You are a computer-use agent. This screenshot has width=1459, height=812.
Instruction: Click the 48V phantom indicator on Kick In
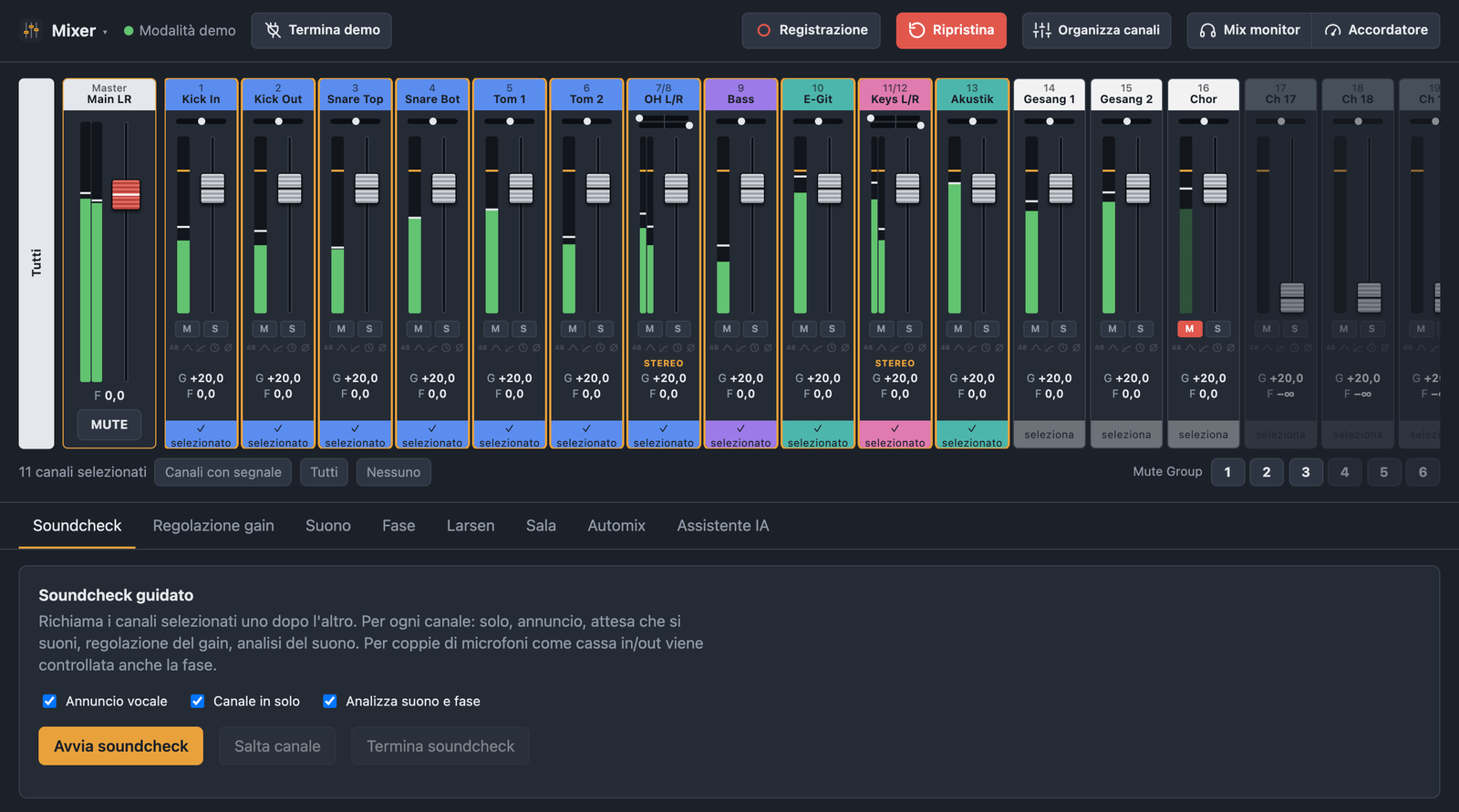coord(174,347)
